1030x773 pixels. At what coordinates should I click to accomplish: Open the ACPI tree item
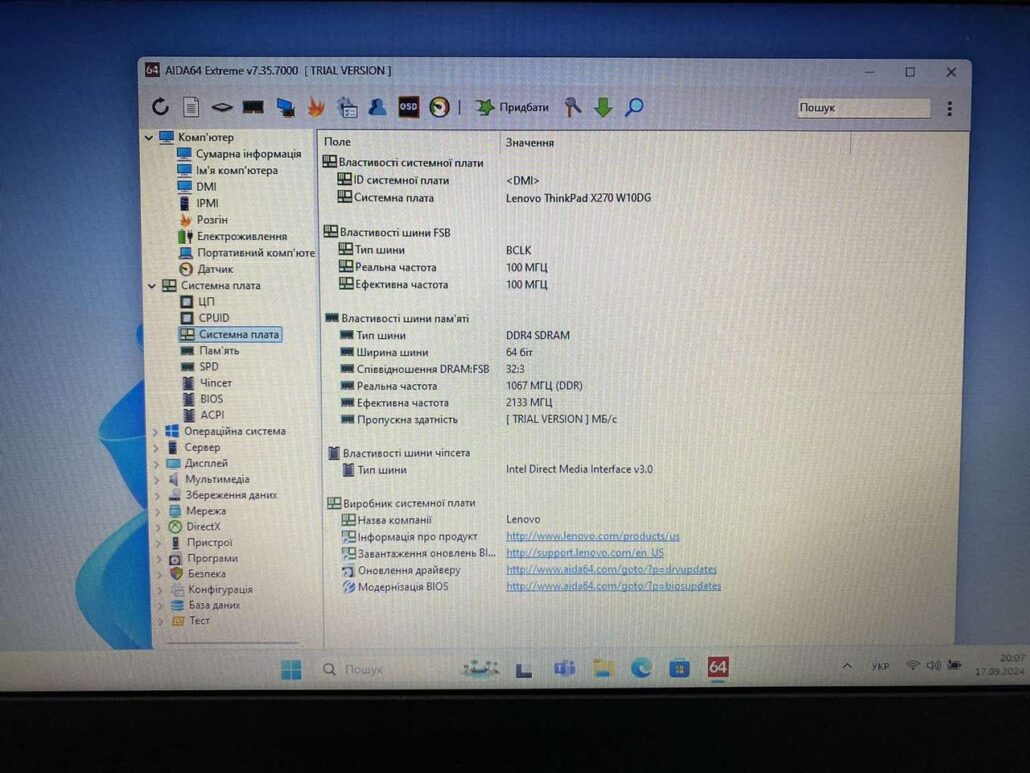203,415
